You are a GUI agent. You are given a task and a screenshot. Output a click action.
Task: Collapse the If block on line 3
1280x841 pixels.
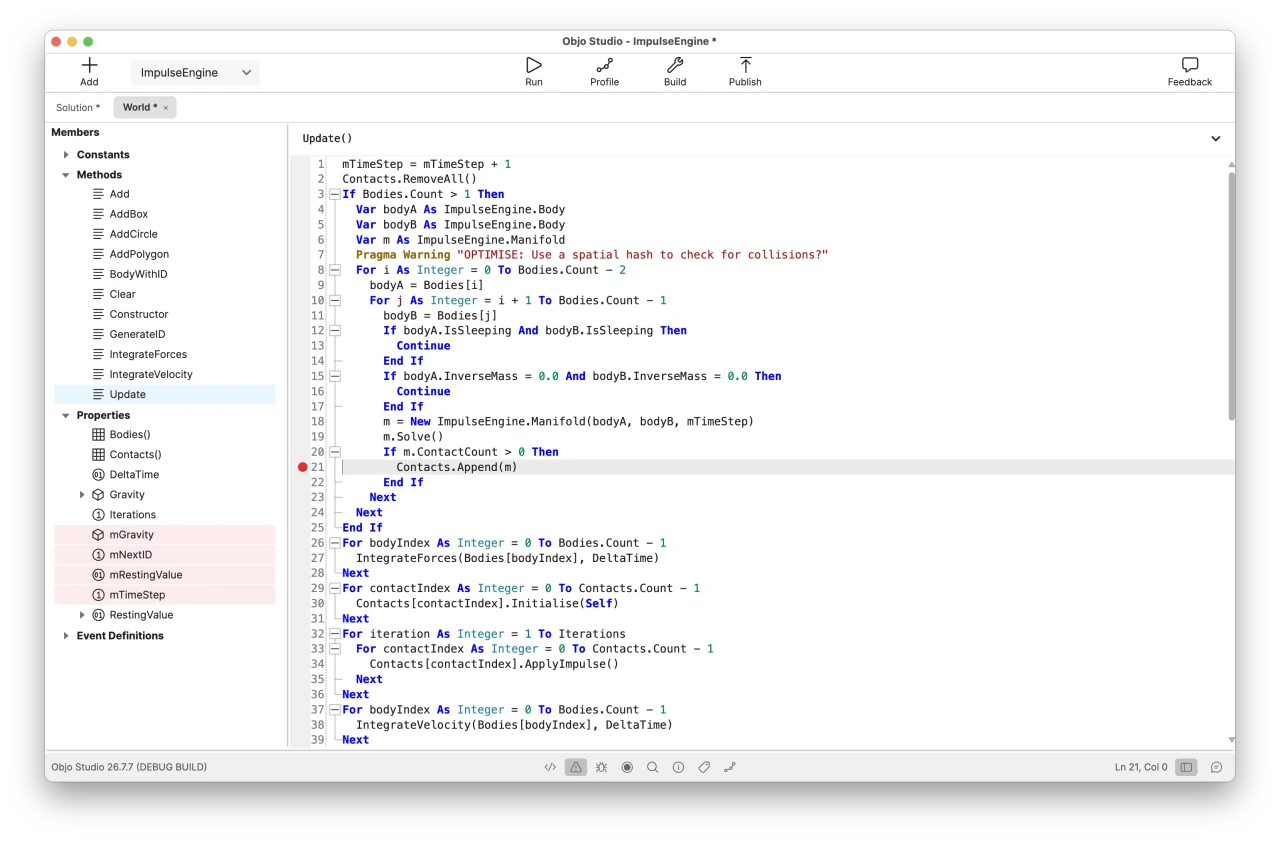334,194
